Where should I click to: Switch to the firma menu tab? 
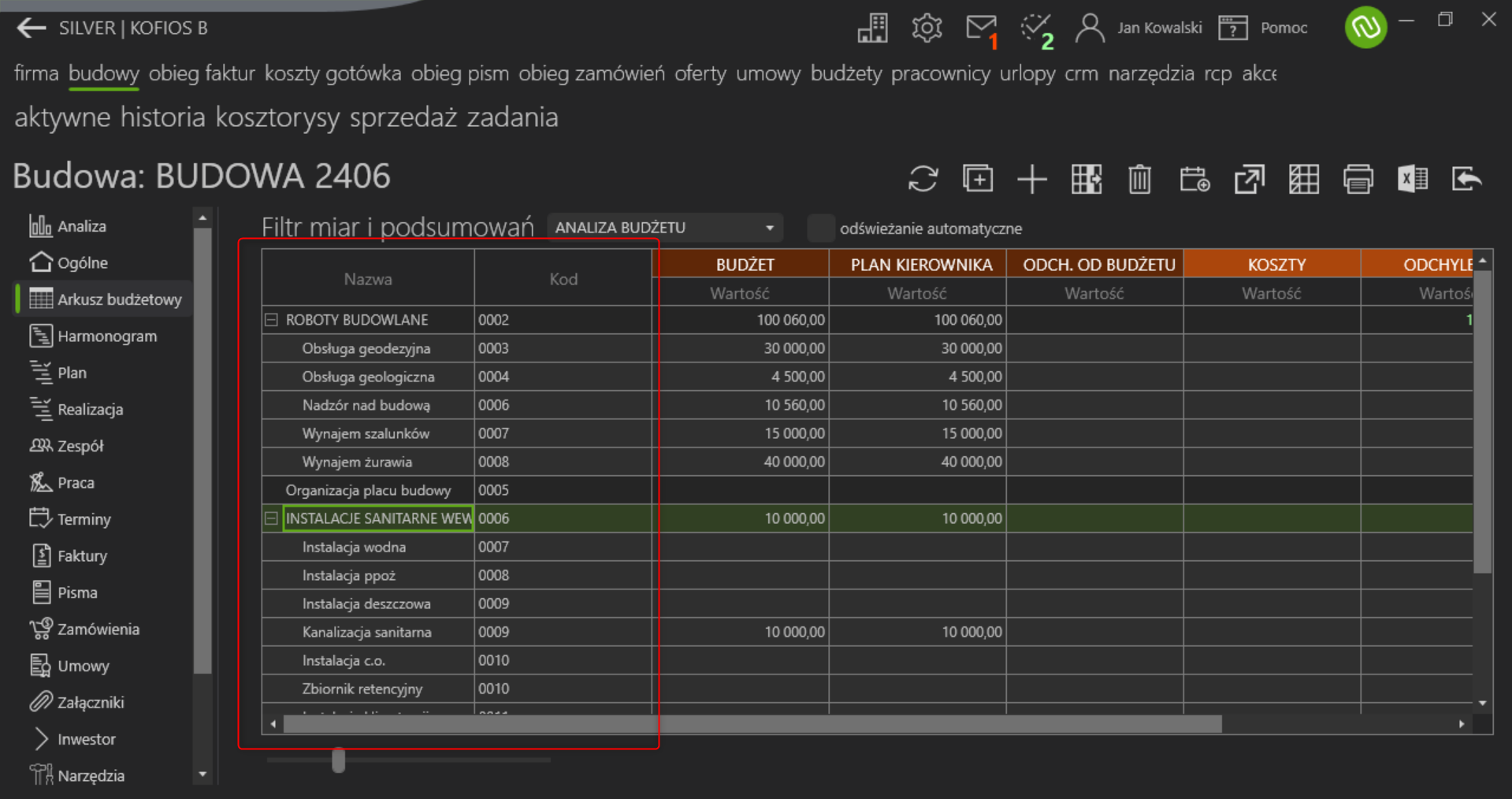(36, 73)
